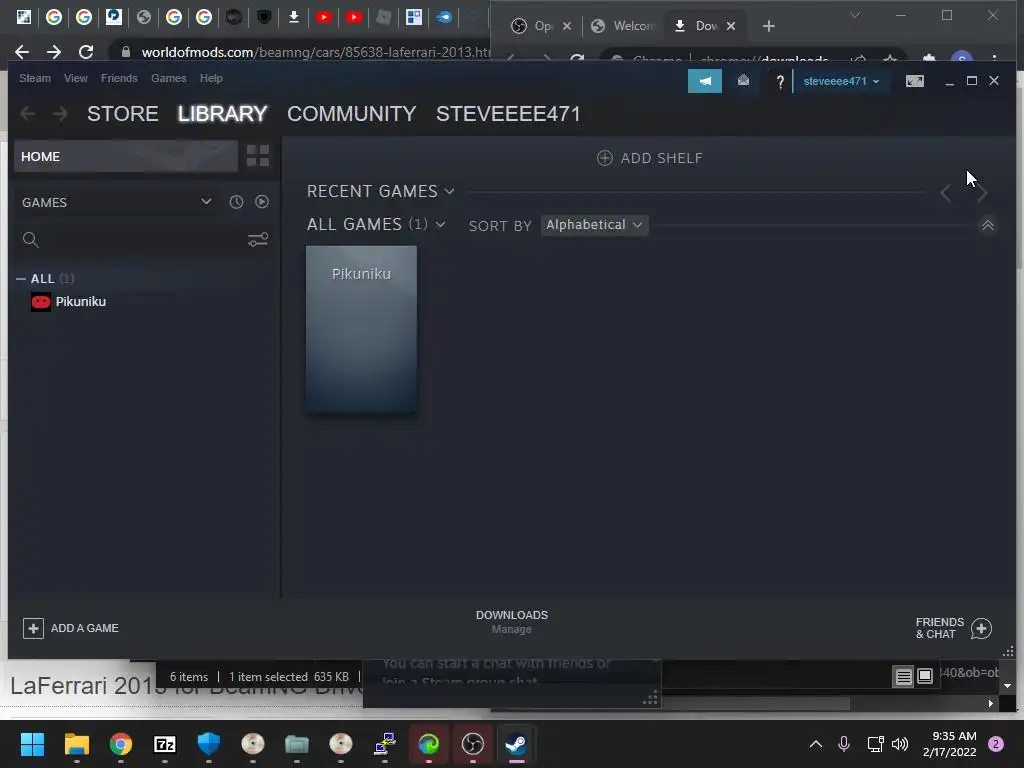This screenshot has width=1024, height=768.
Task: Expand the Recent Games shelf dropdown
Action: pos(449,191)
